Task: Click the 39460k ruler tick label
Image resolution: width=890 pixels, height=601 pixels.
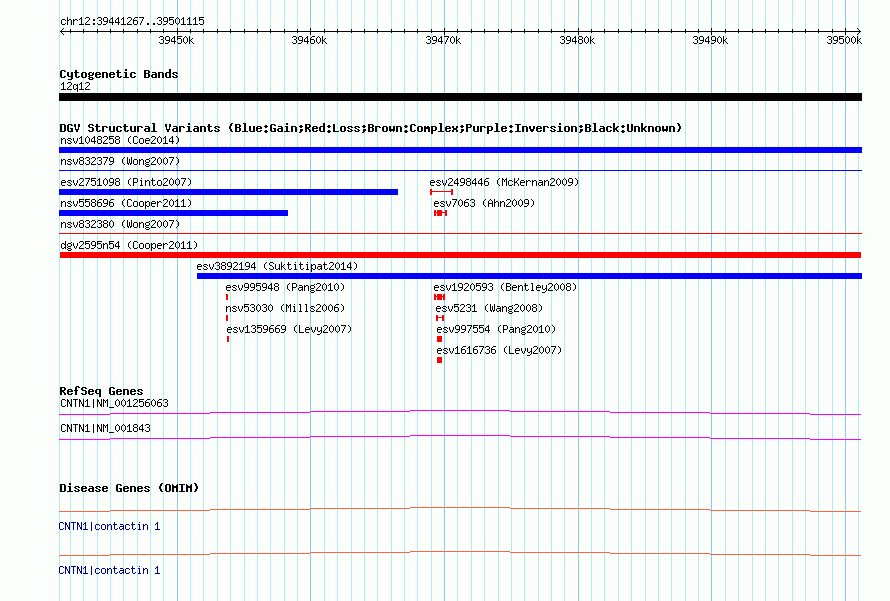Action: click(x=309, y=40)
